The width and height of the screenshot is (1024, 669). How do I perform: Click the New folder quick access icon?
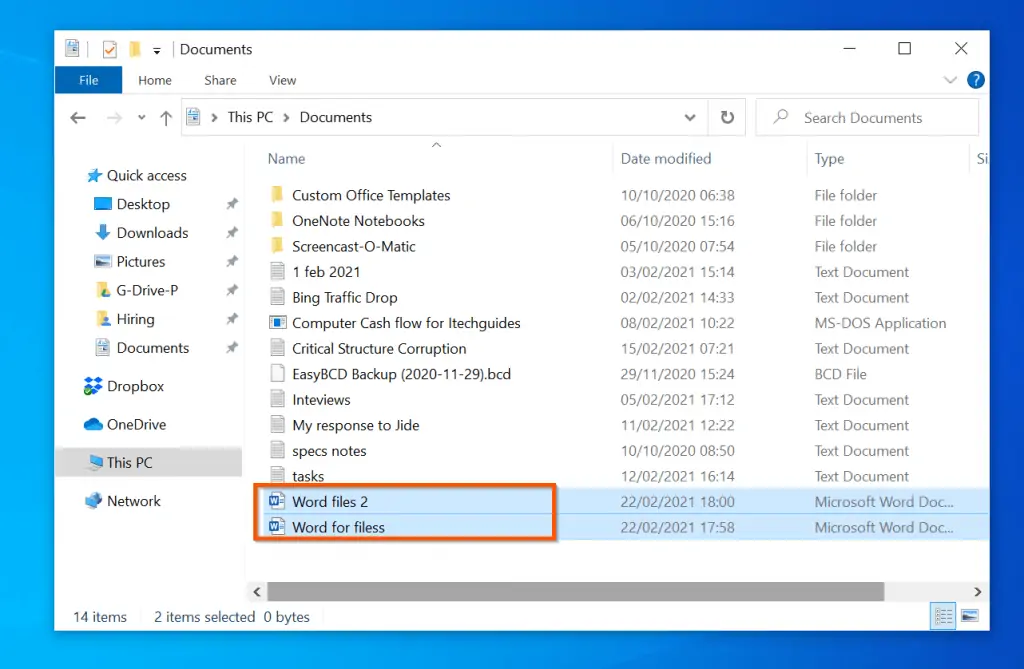pos(135,49)
